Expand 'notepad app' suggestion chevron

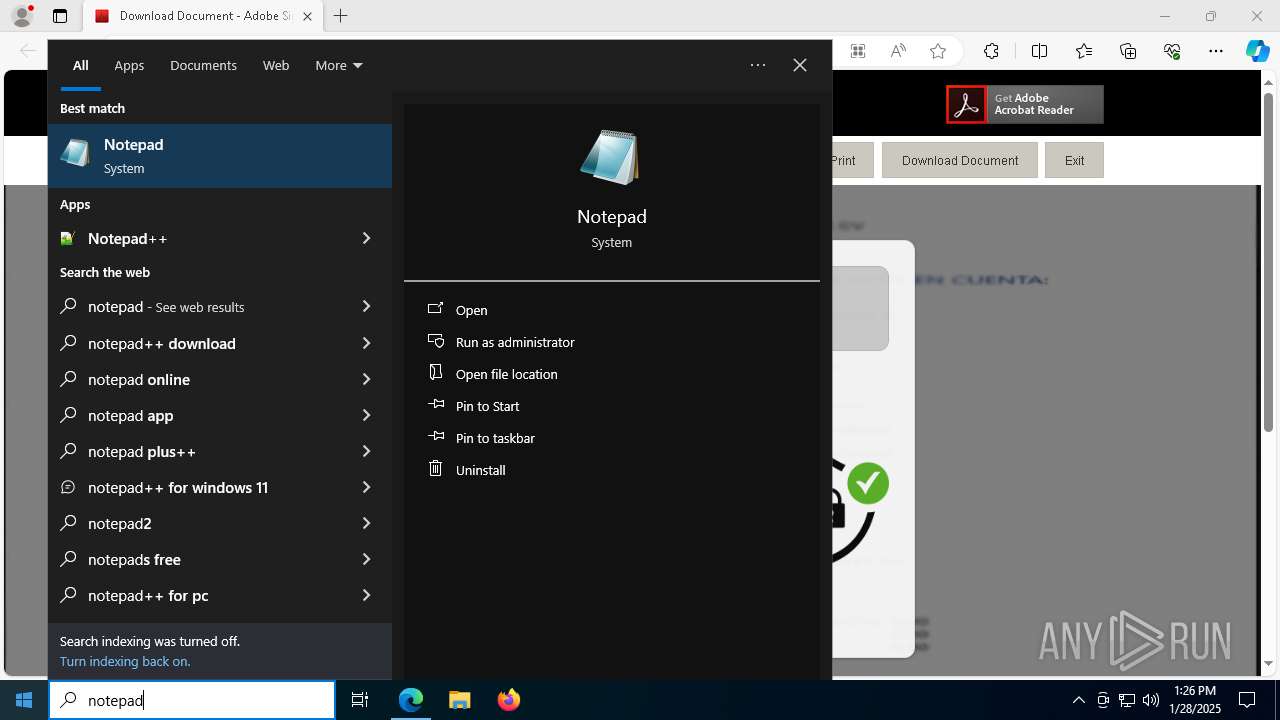point(366,415)
